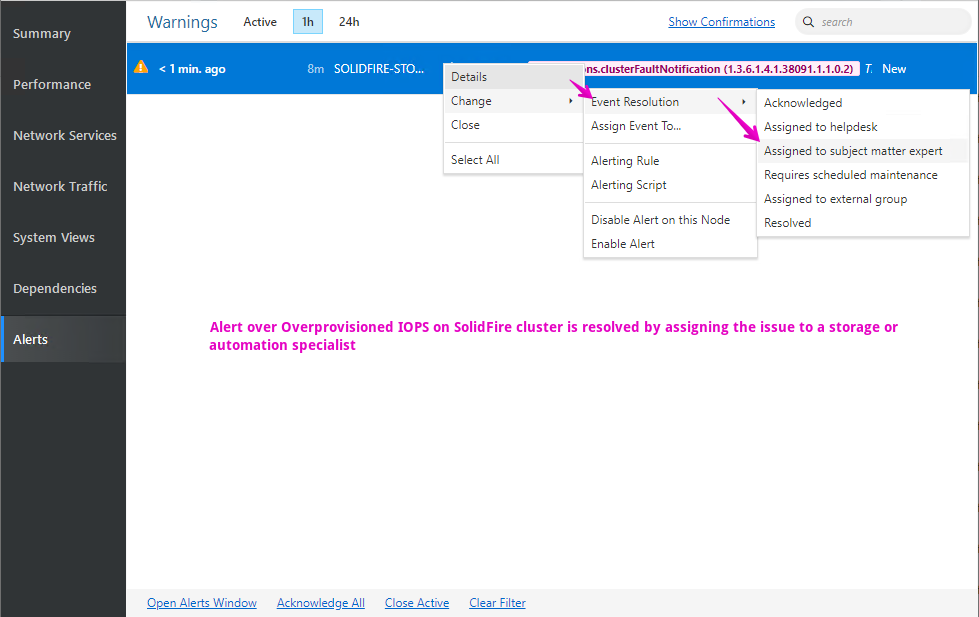
Task: Mark the event as Resolved
Action: (862, 223)
